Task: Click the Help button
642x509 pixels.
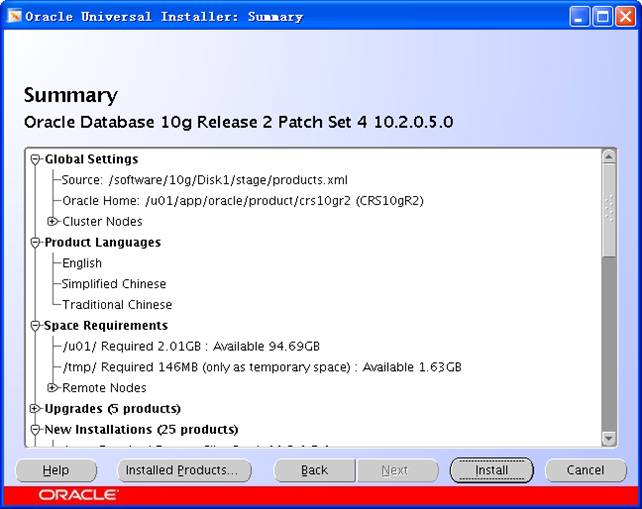Action: [x=56, y=470]
